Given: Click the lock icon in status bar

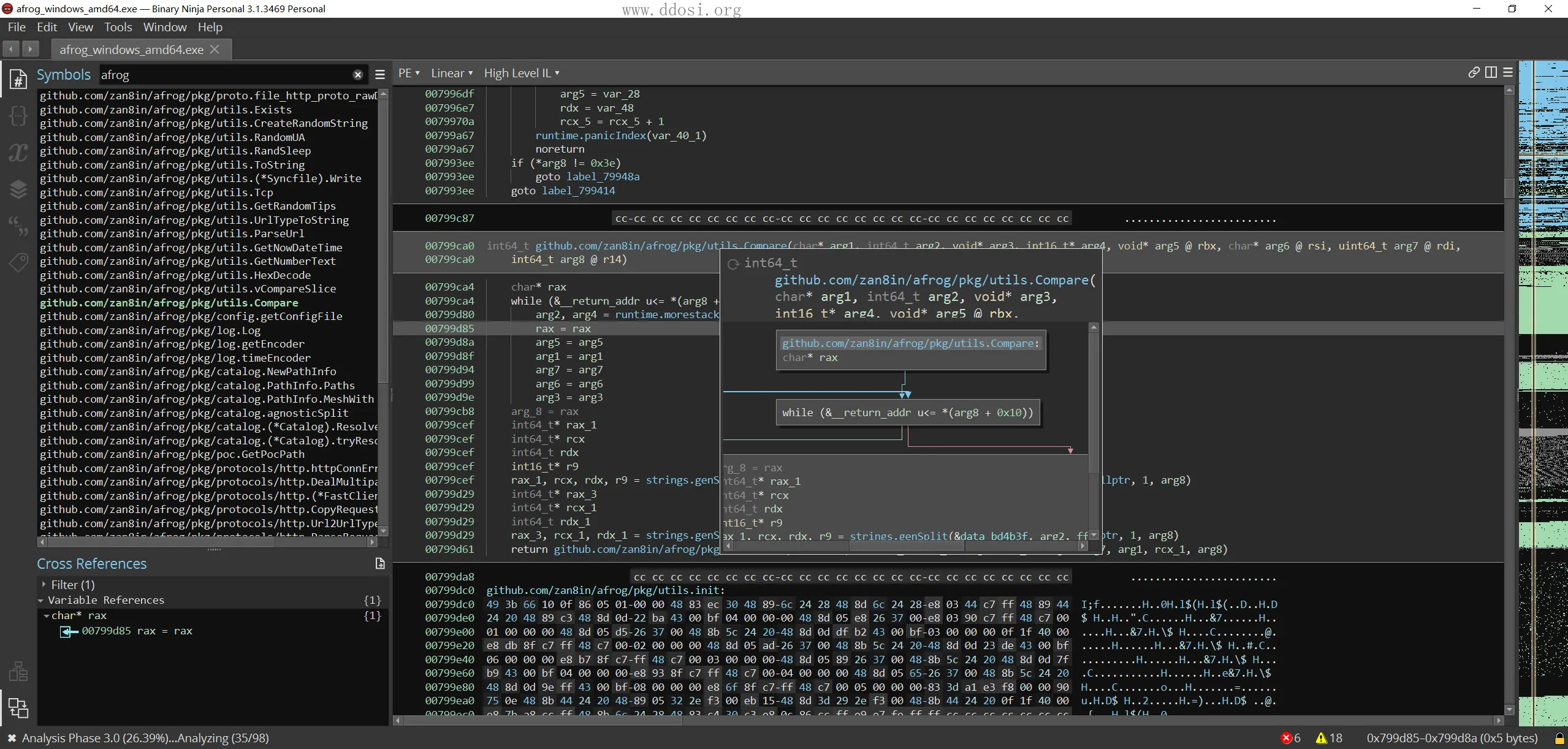Looking at the screenshot, I should [x=1559, y=738].
